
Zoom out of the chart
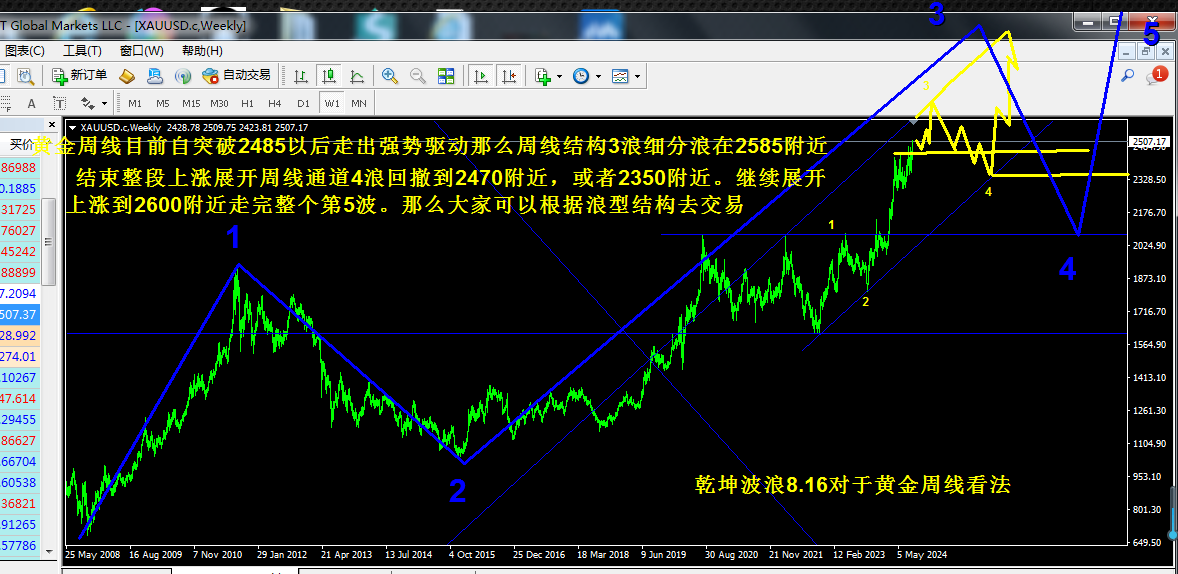point(418,76)
